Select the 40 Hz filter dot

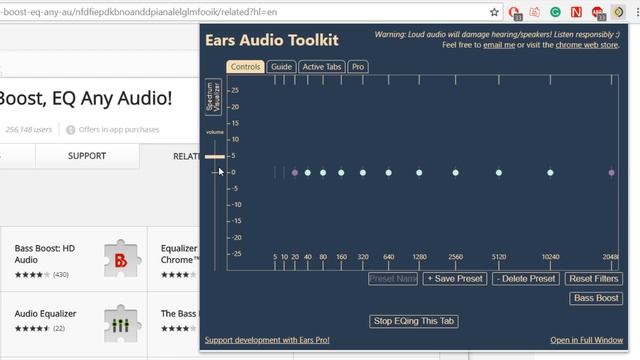coord(308,173)
